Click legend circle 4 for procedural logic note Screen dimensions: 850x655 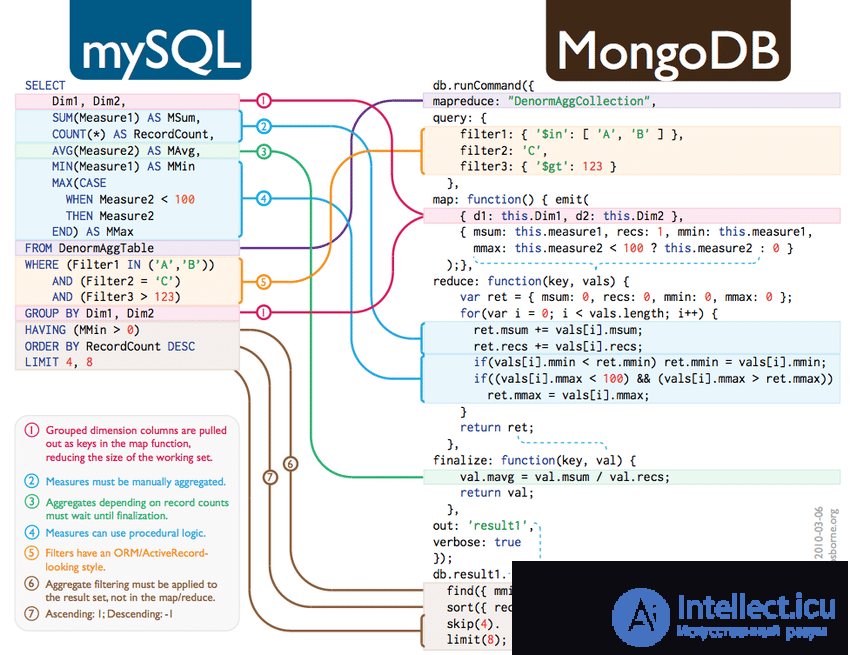point(32,532)
